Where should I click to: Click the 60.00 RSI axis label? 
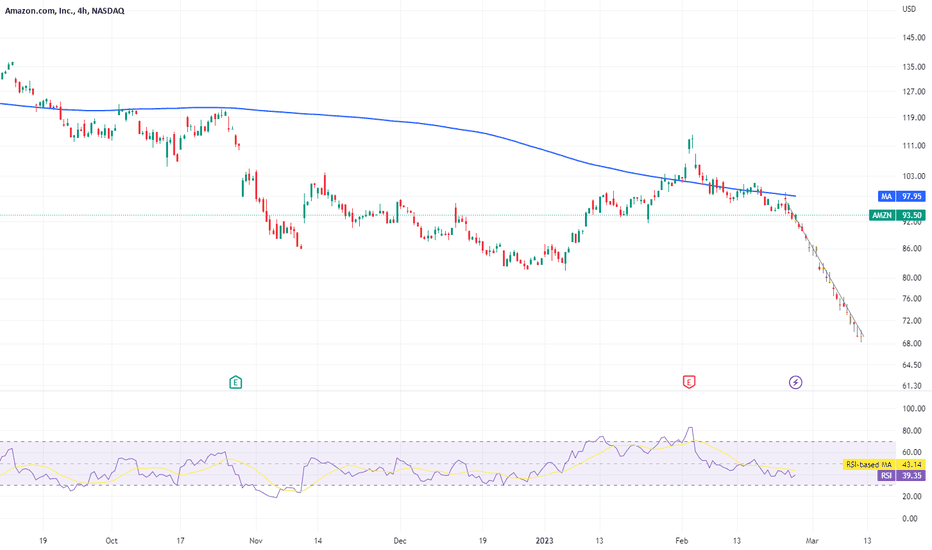point(912,452)
